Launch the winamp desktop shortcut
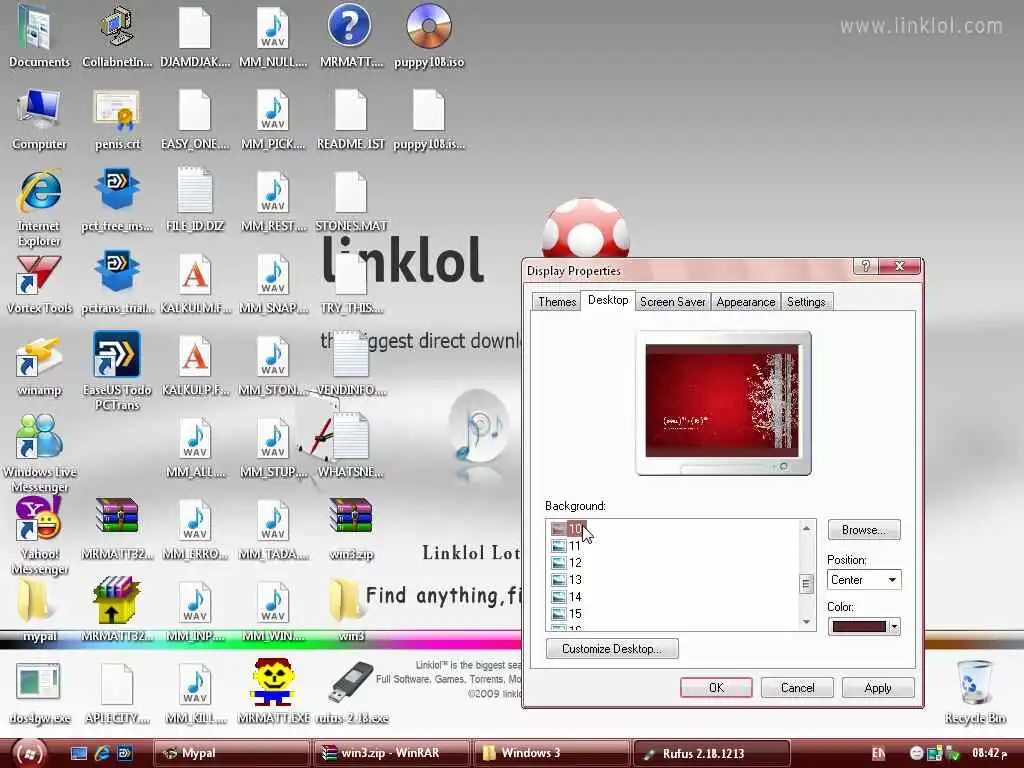The height and width of the screenshot is (768, 1024). pyautogui.click(x=39, y=366)
